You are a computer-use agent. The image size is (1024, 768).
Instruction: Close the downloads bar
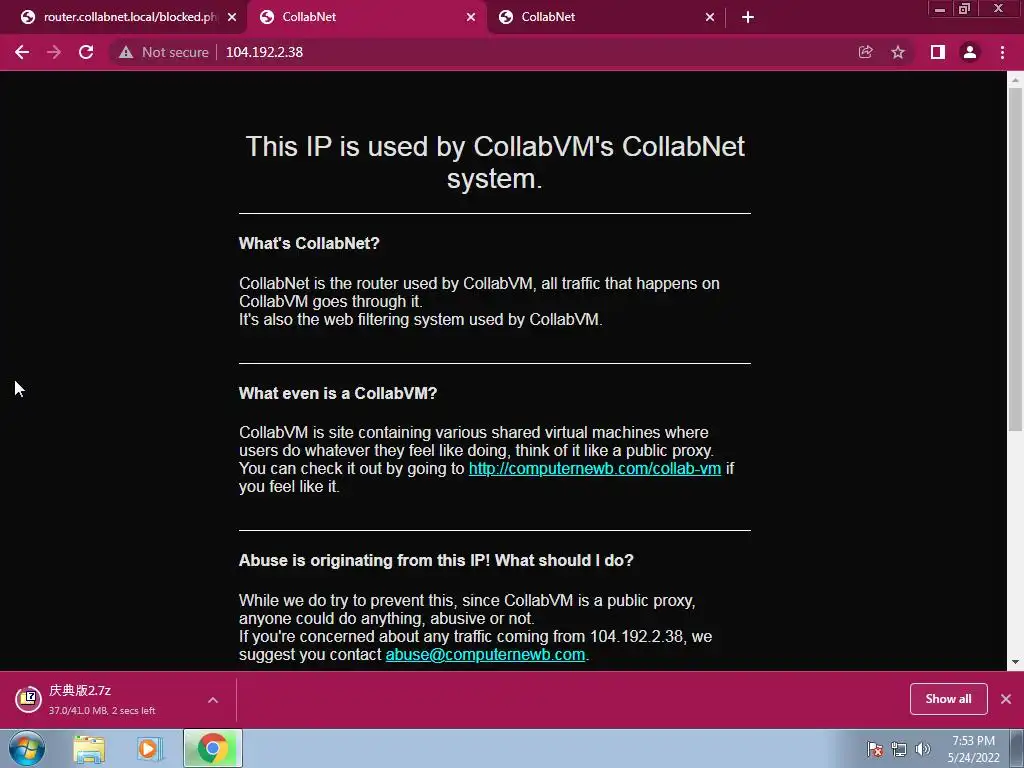pos(1006,699)
